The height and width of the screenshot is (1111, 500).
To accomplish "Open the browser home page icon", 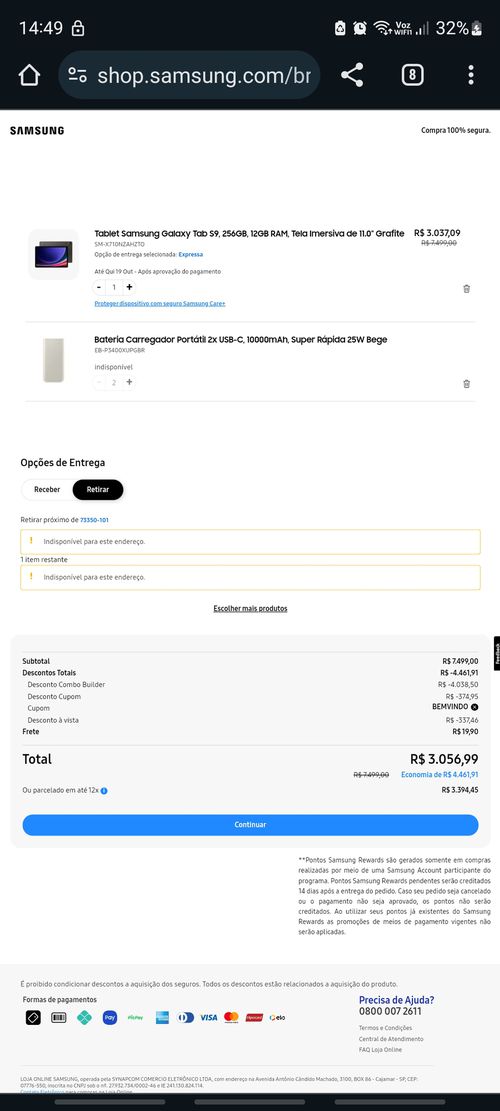I will pos(29,75).
